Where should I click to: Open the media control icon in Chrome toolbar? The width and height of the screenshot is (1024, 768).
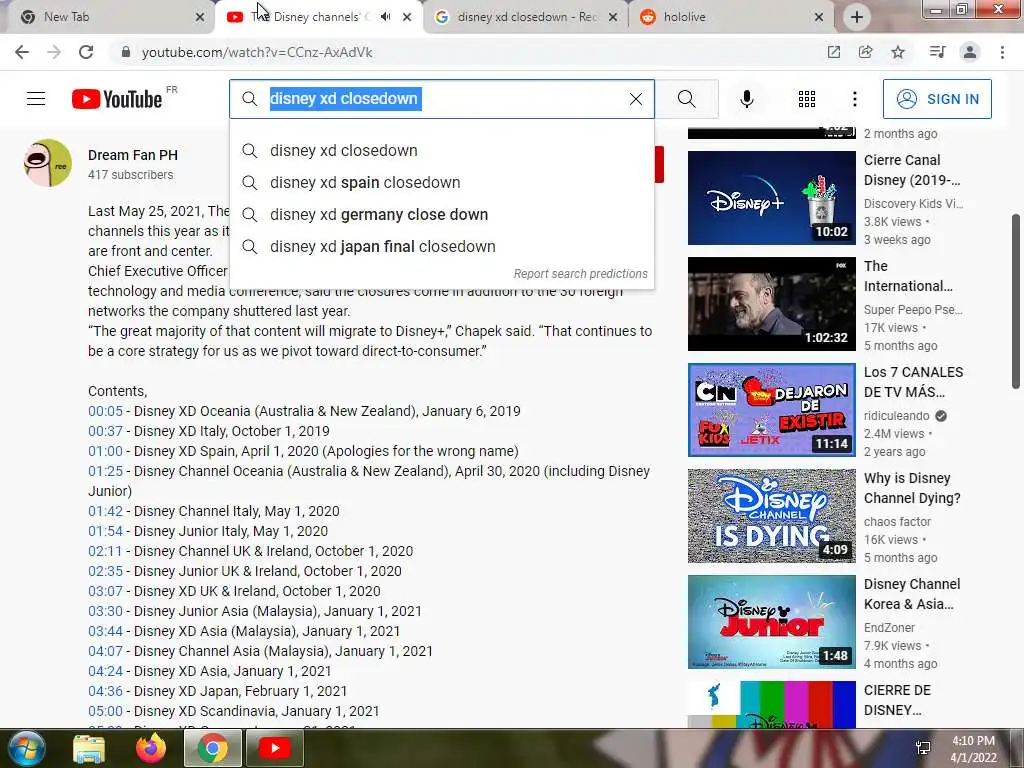click(937, 52)
